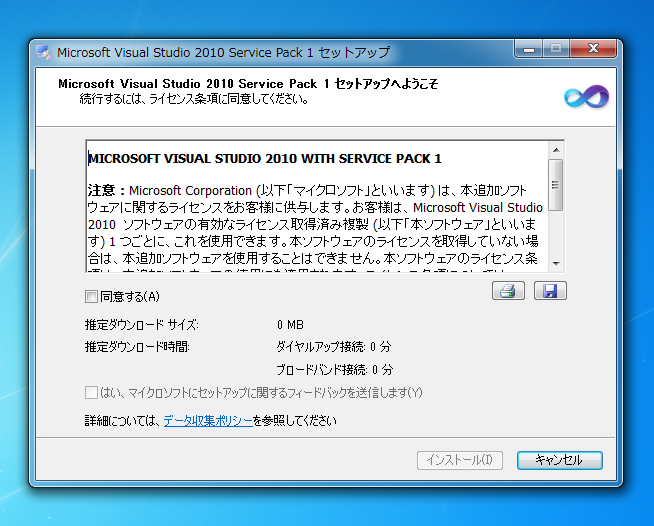Close the setup window with X
Viewport: 654px width, 526px height.
(x=593, y=49)
